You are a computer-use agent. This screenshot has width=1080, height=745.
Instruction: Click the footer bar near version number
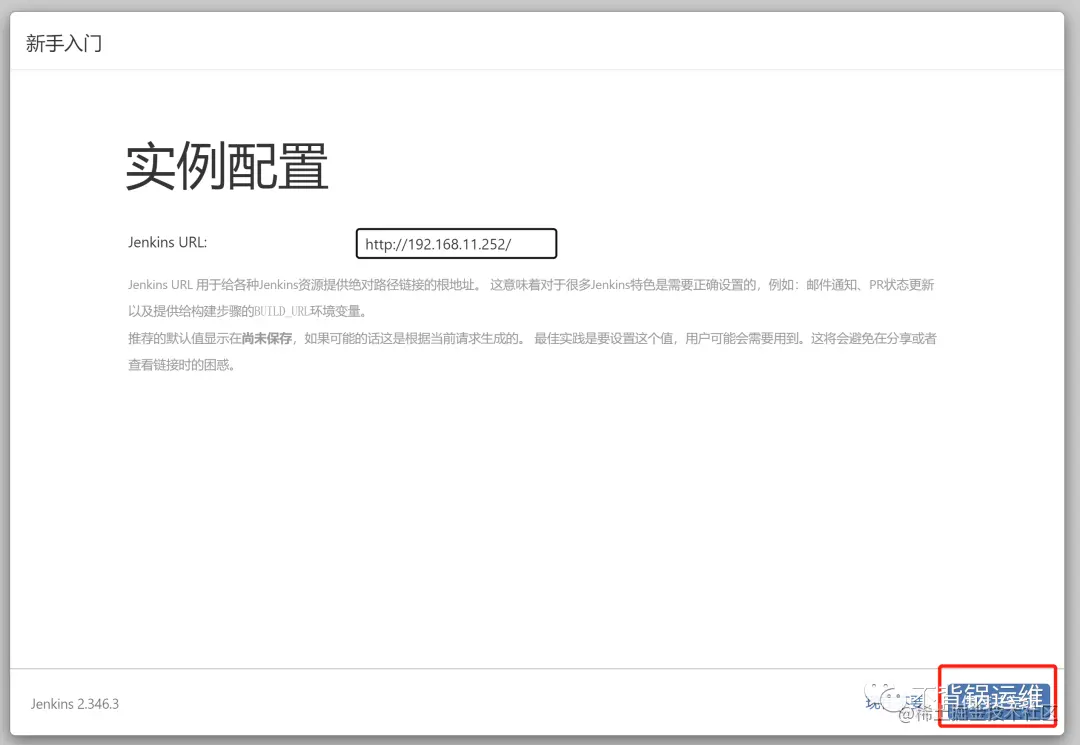[x=400, y=703]
